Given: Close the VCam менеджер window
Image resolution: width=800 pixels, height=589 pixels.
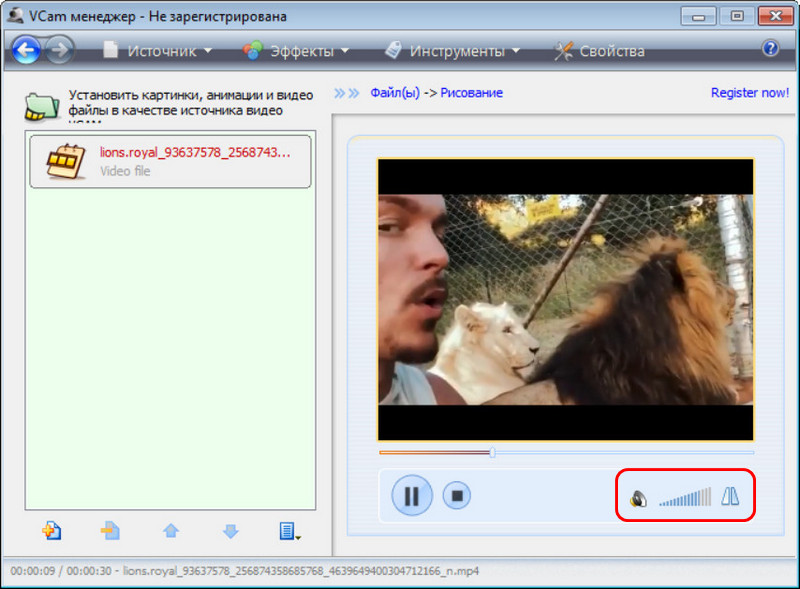Looking at the screenshot, I should (x=776, y=16).
